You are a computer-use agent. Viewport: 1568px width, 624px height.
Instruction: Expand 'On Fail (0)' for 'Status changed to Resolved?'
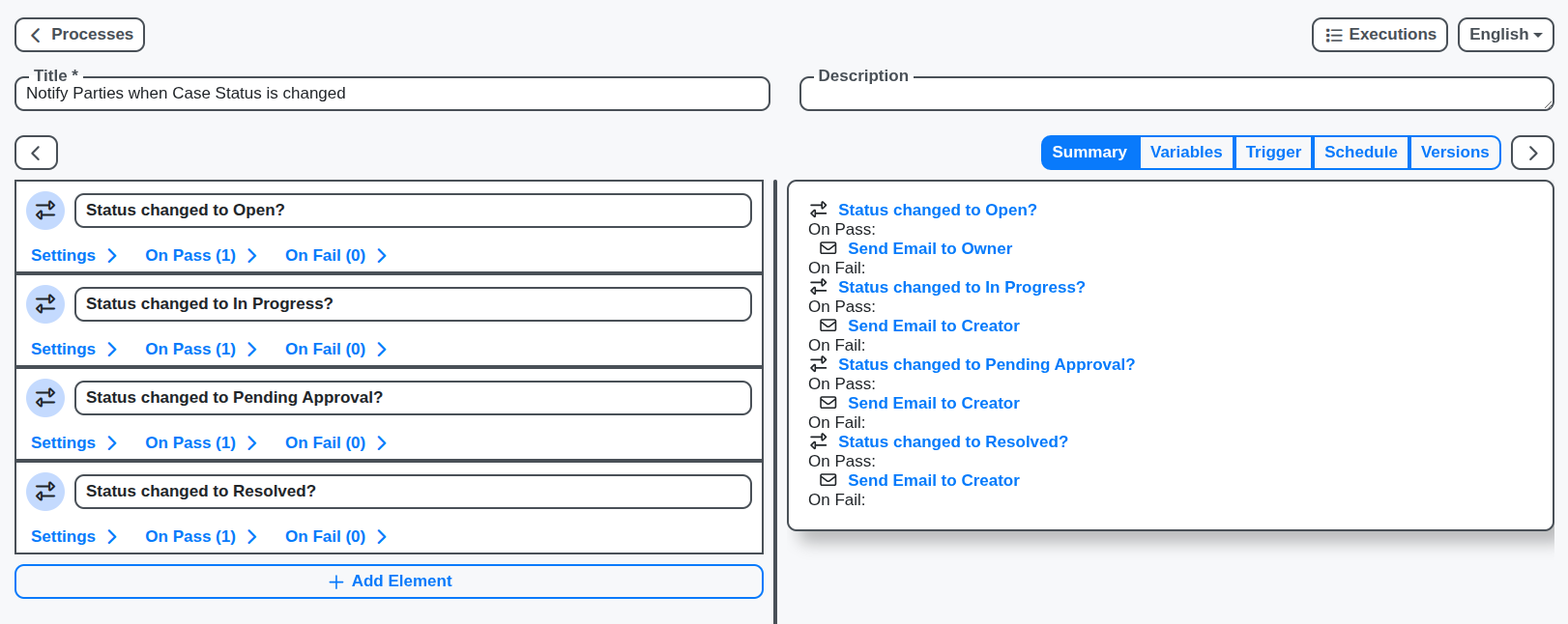pos(326,536)
